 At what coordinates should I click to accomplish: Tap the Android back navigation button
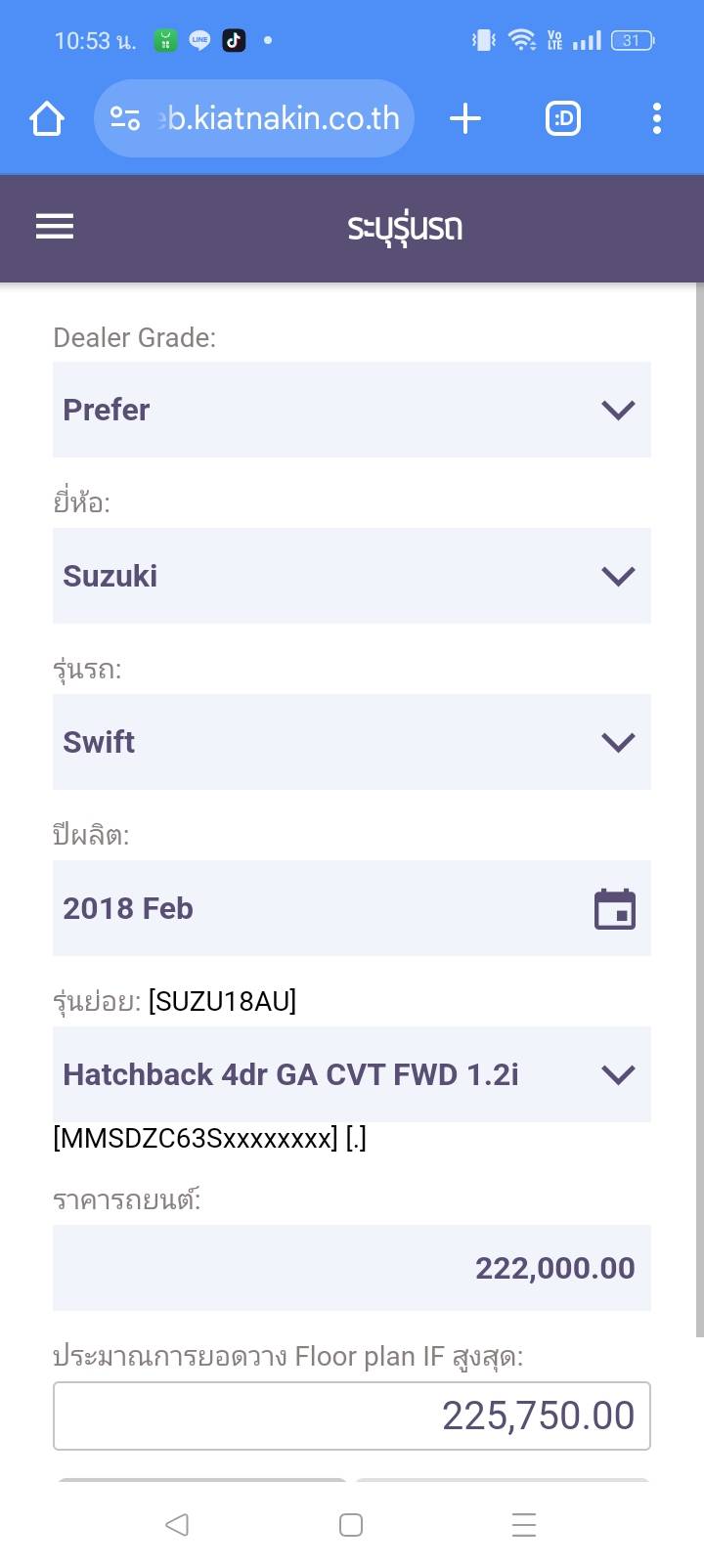pos(177,1525)
